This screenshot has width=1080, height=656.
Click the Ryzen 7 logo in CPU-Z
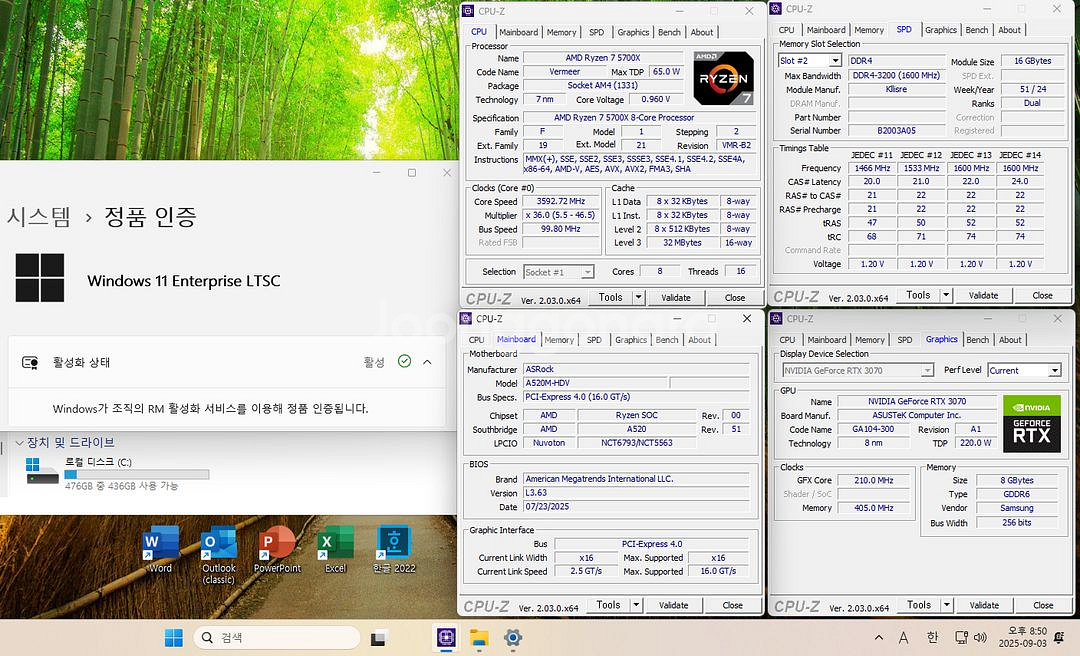[x=723, y=78]
